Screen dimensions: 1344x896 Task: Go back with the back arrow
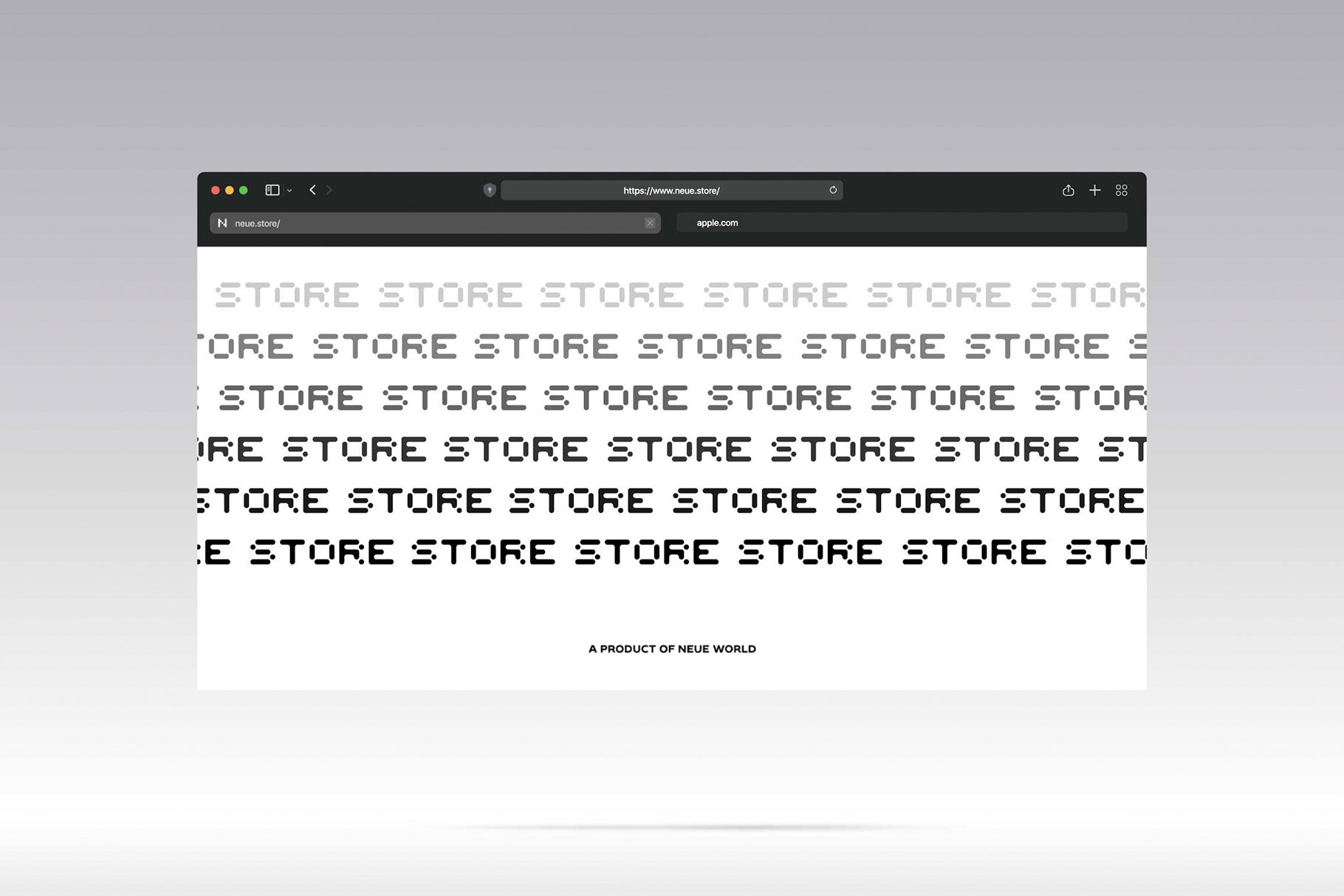point(312,190)
